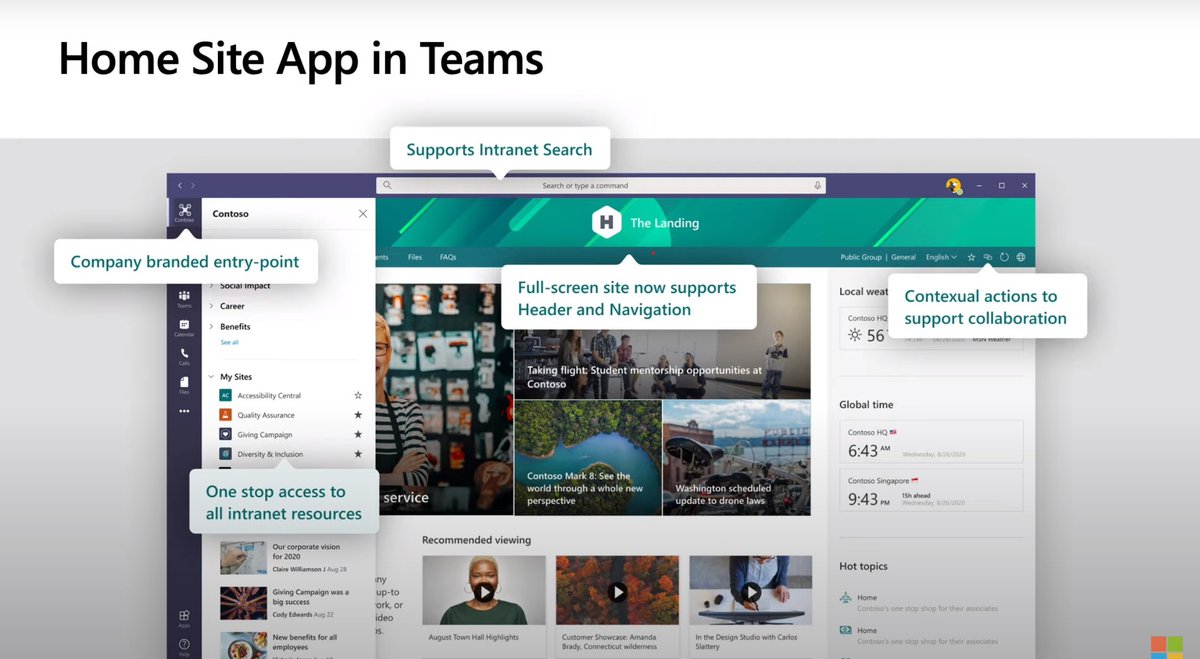The image size is (1200, 659).
Task: Expand the Benefits section
Action: [x=229, y=326]
